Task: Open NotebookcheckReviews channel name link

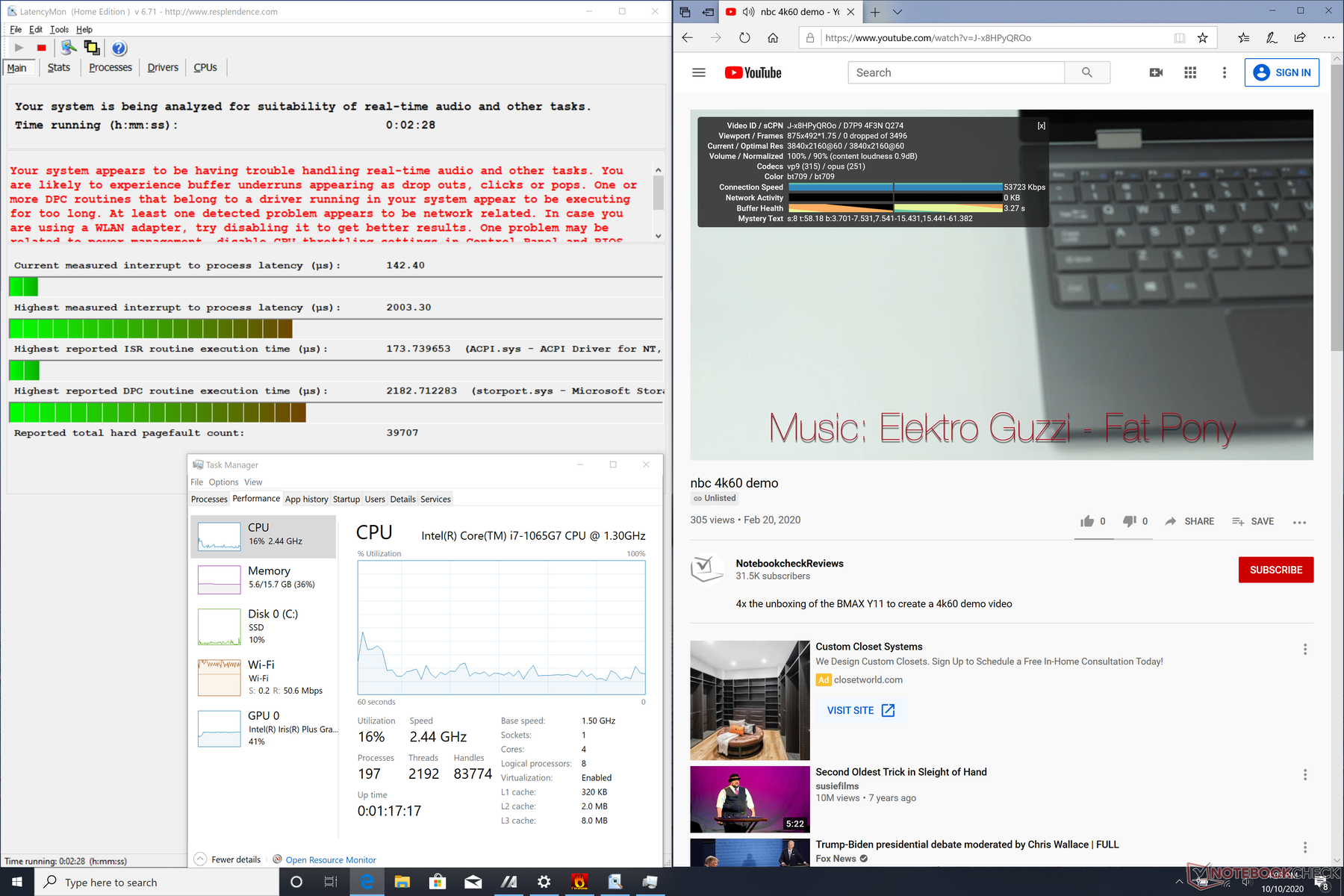Action: pos(789,563)
